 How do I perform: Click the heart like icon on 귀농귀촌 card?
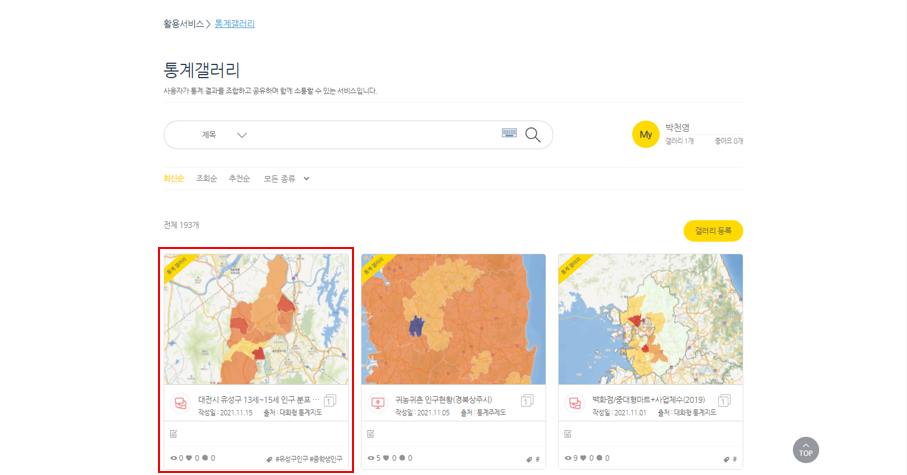click(x=386, y=458)
